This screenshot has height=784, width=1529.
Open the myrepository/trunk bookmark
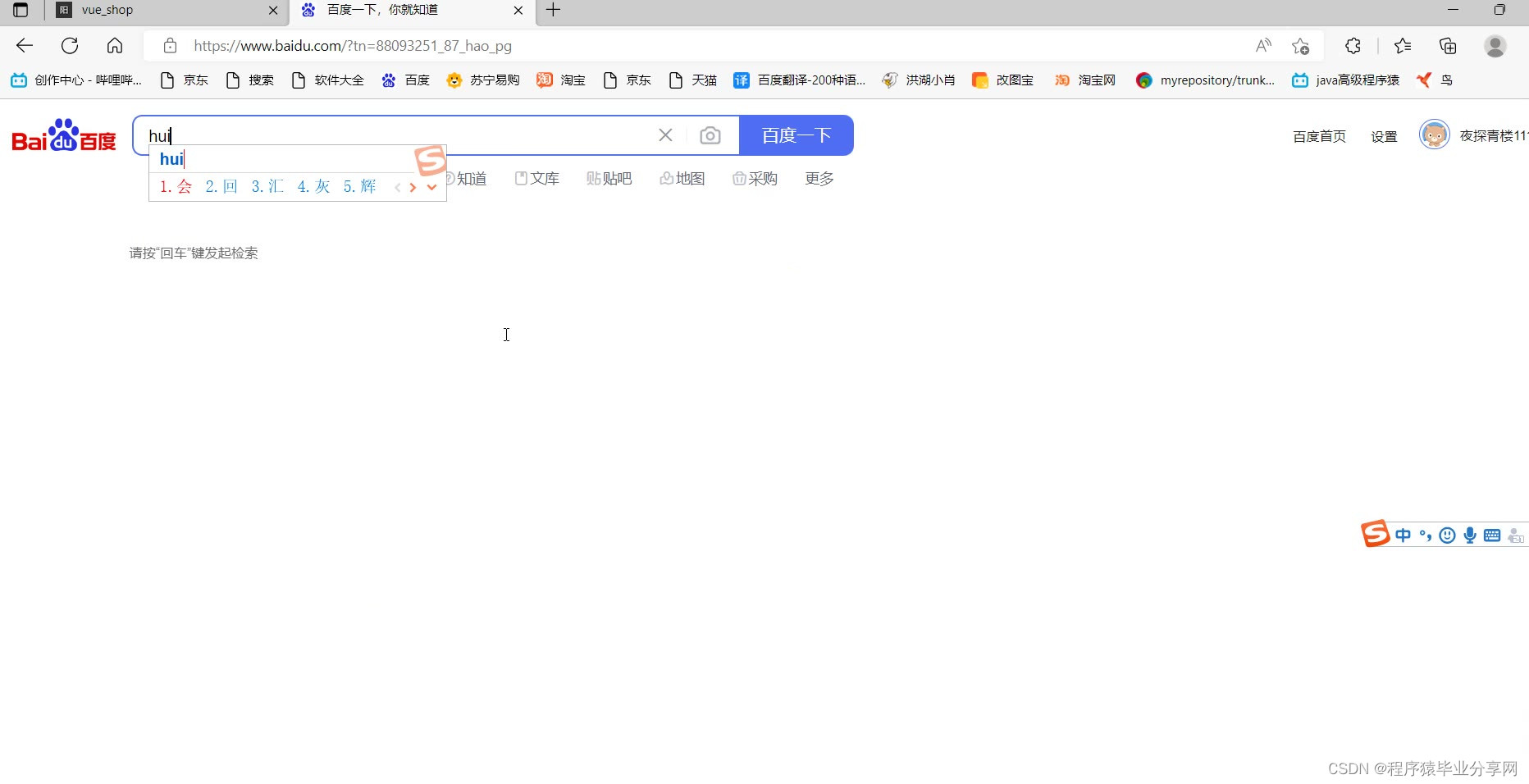pyautogui.click(x=1205, y=80)
